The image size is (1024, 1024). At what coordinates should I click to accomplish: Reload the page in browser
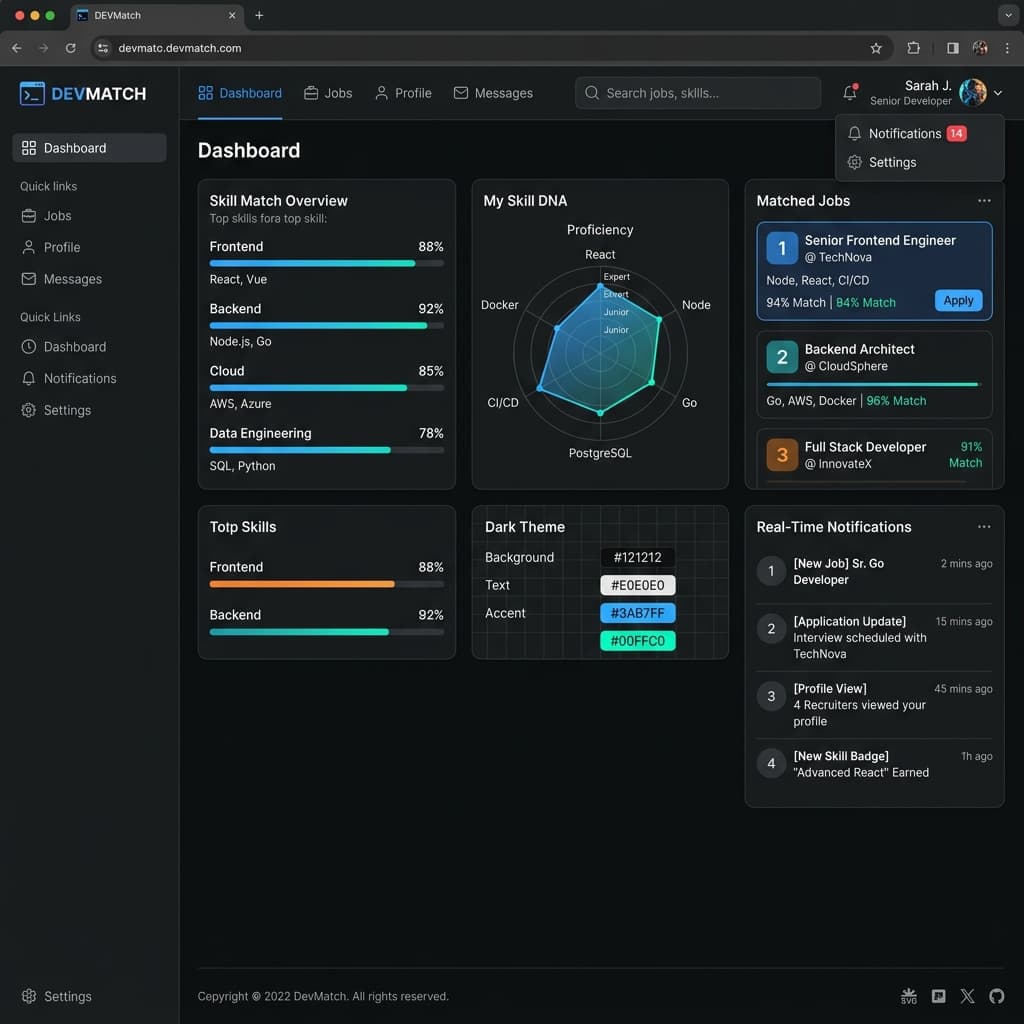71,48
